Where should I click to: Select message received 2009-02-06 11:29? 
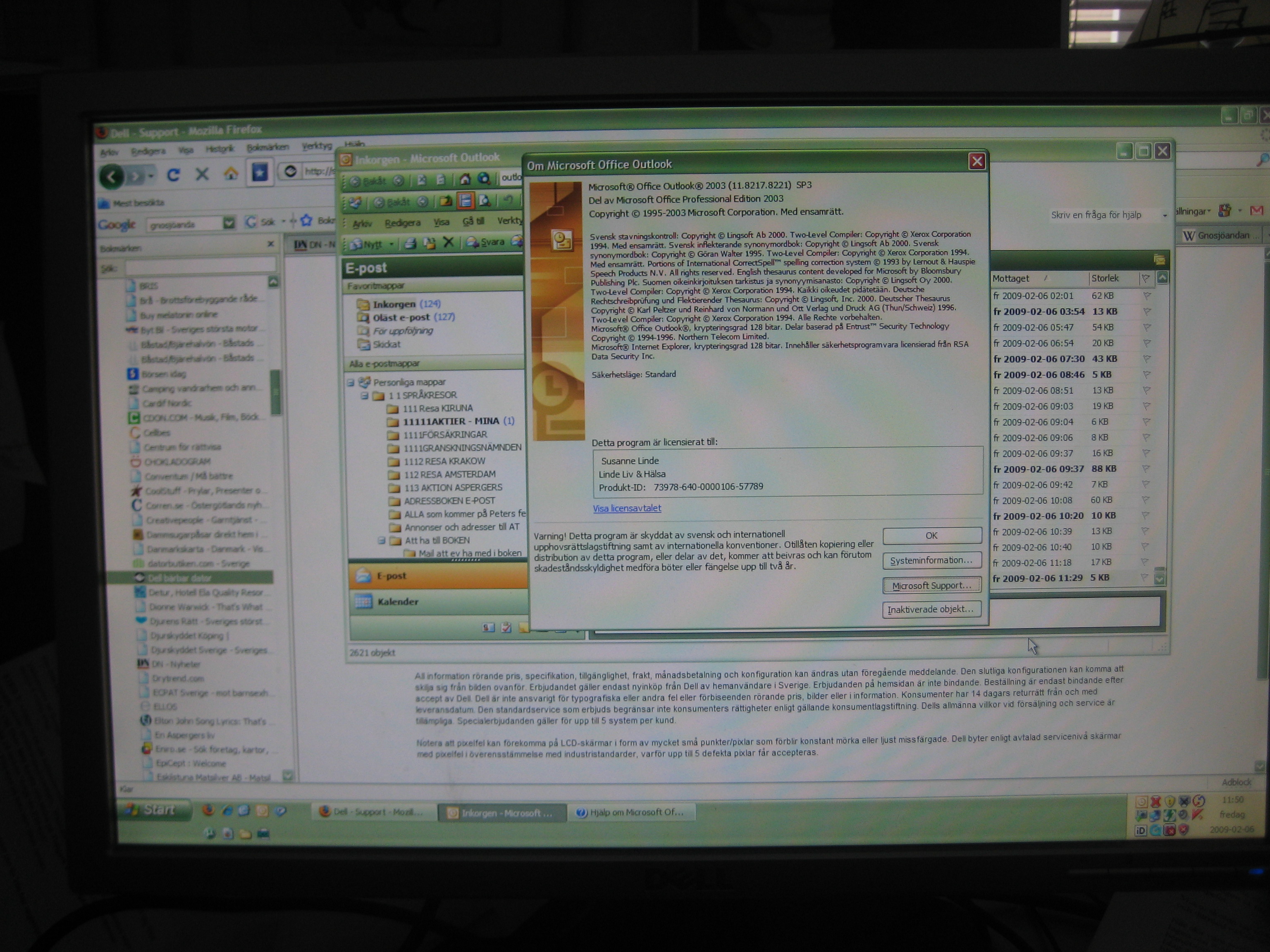point(1071,578)
